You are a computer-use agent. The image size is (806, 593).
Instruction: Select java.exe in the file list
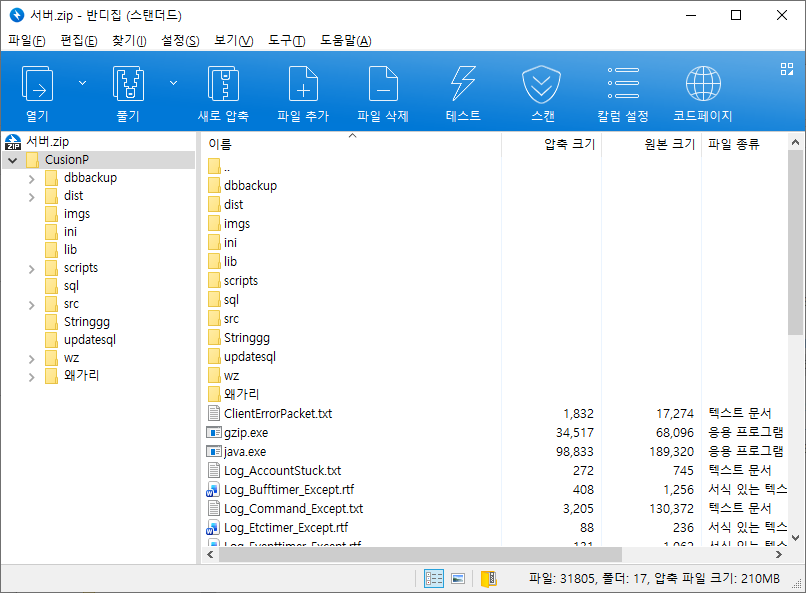(245, 452)
